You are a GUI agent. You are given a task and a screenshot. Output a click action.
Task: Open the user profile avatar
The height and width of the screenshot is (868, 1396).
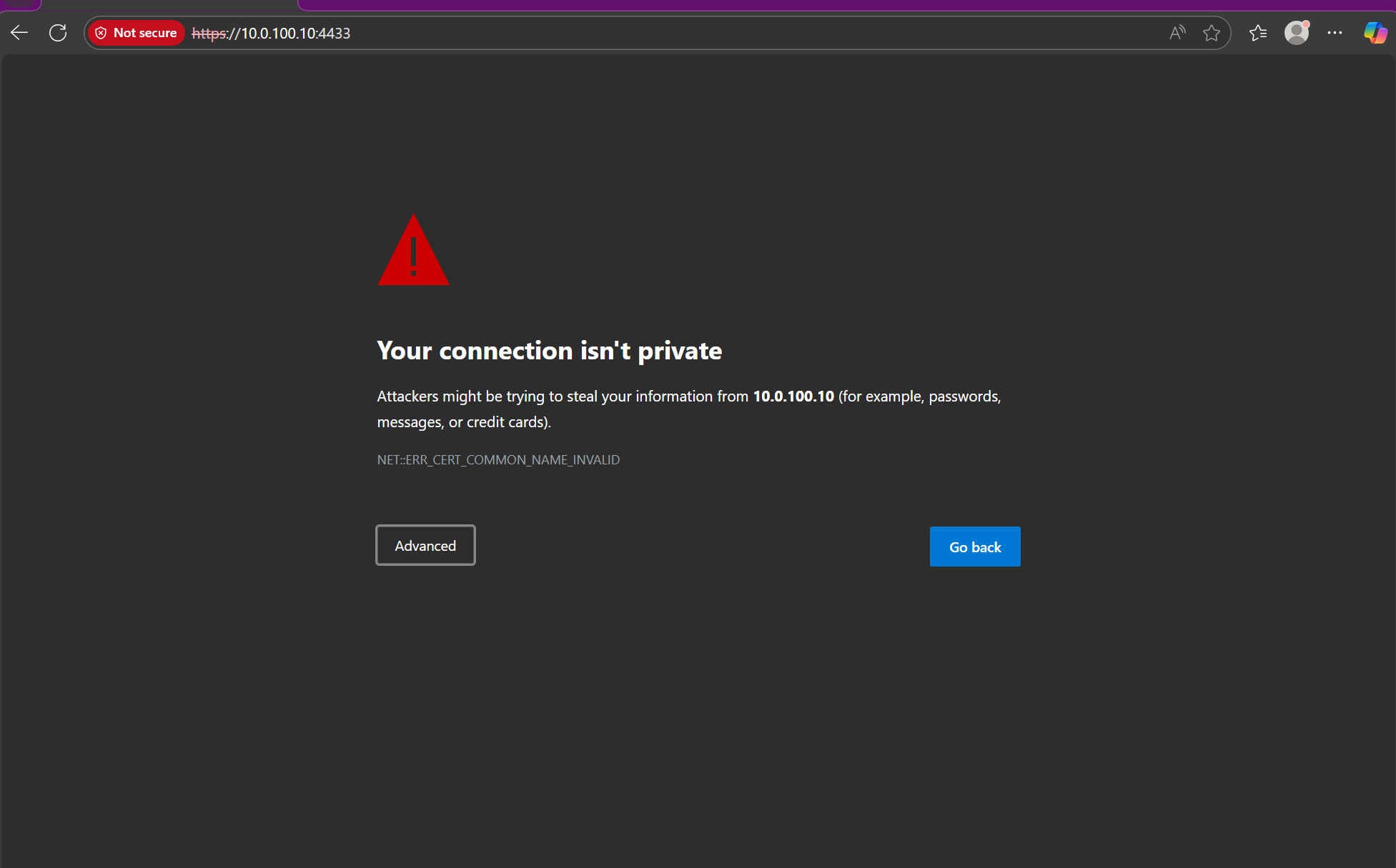coord(1296,33)
